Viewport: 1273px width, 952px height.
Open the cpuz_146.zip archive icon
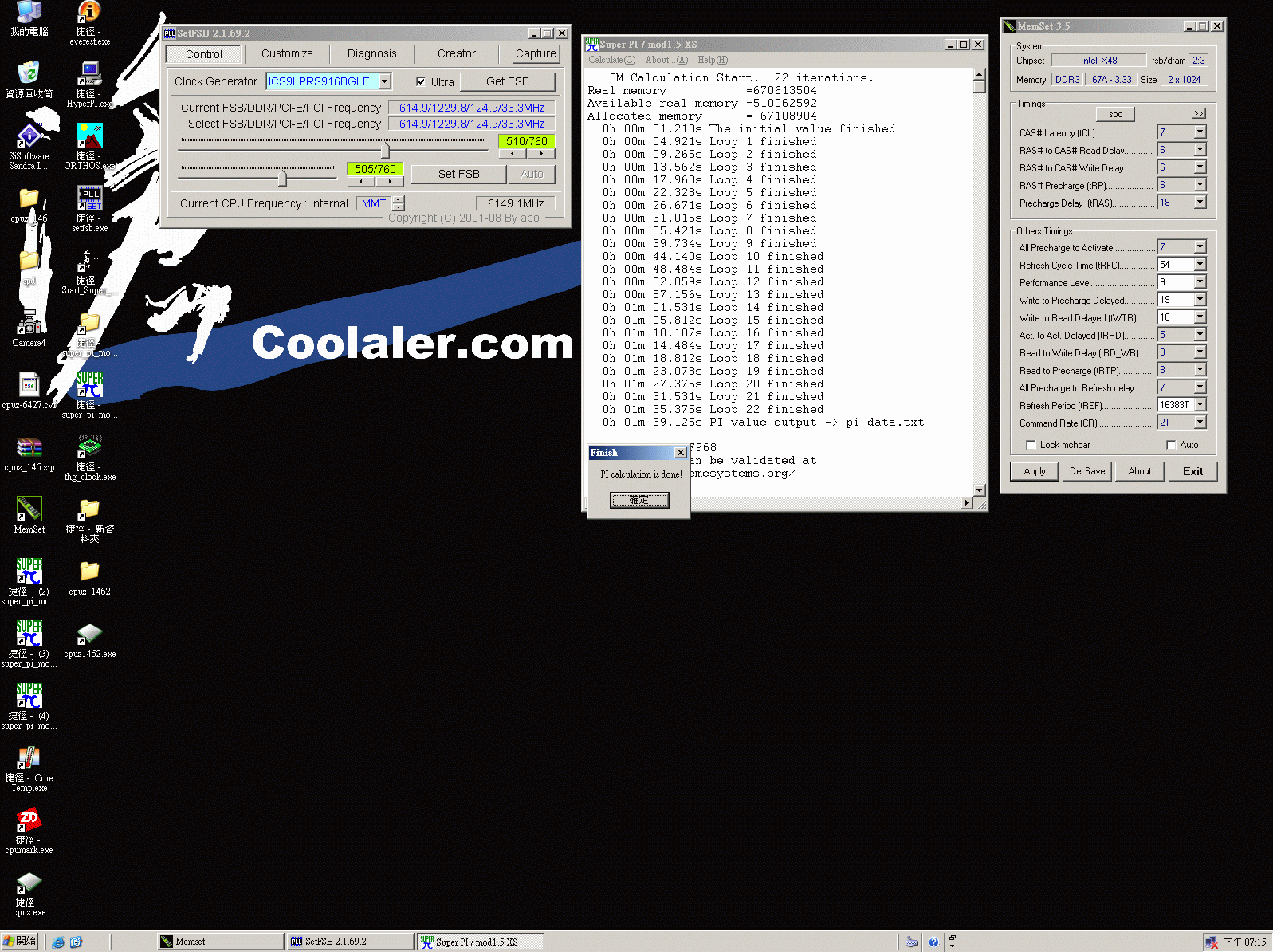(x=29, y=452)
